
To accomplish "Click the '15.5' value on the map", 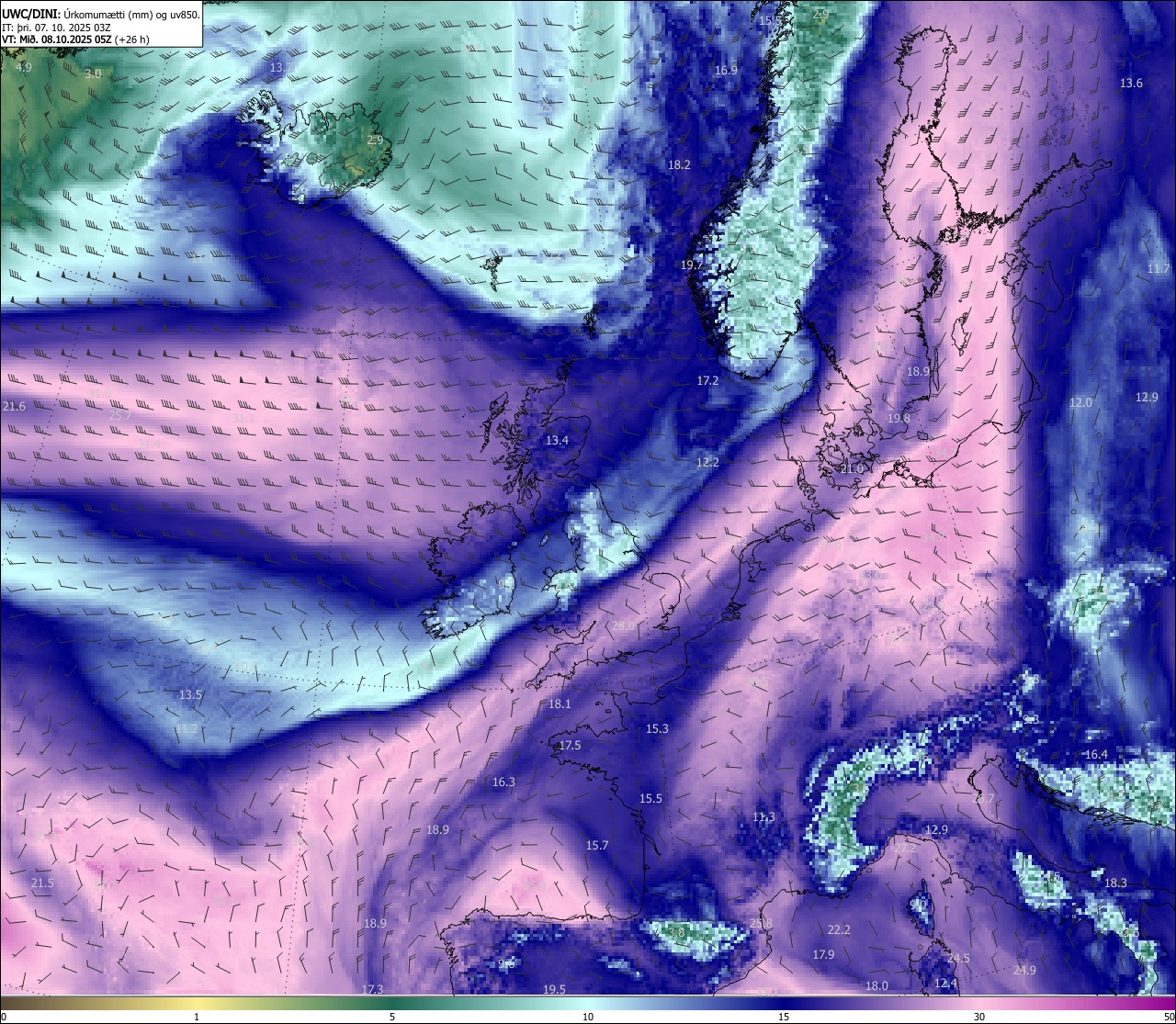I will coord(650,798).
